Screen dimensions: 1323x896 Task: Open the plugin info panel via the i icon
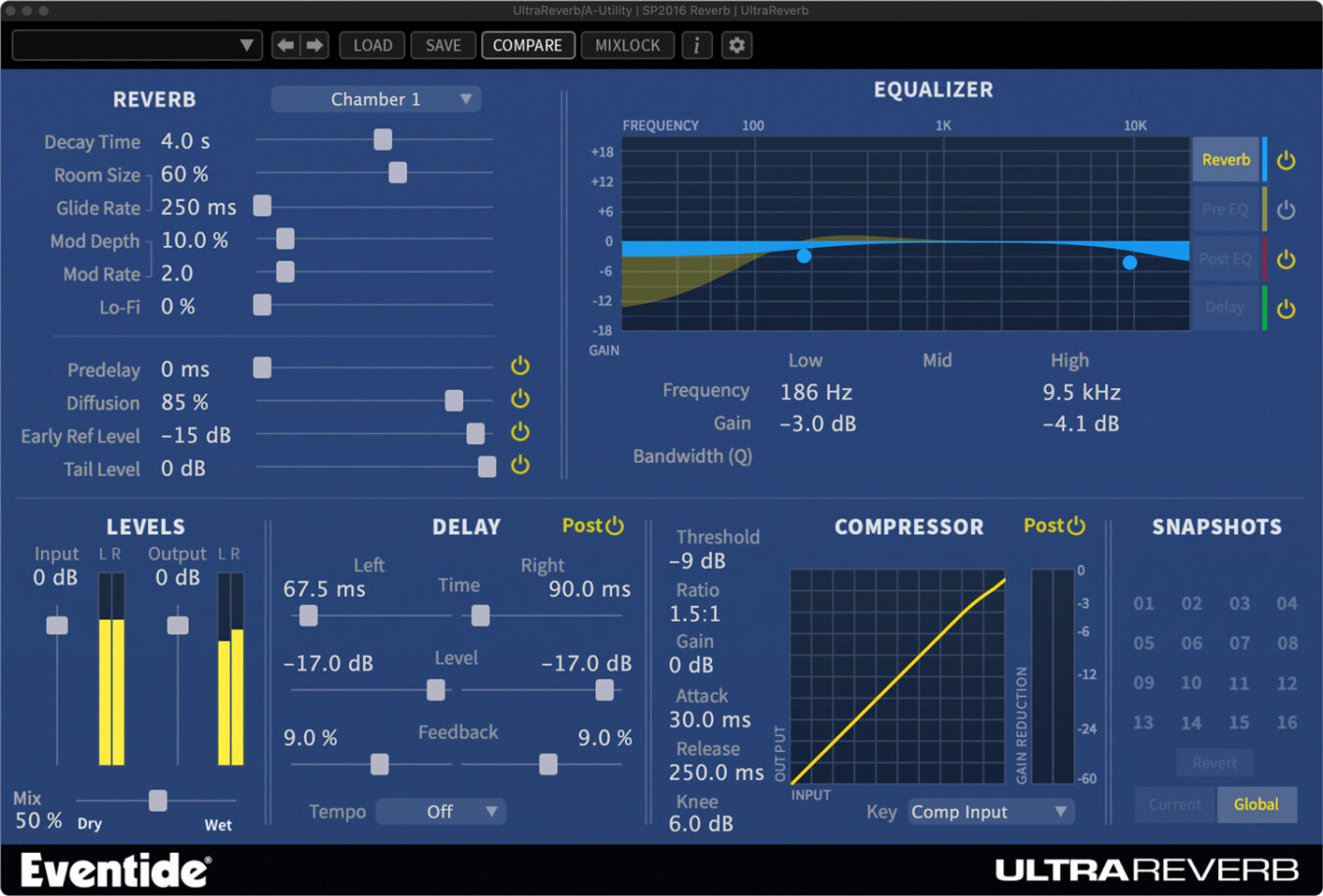click(x=697, y=45)
